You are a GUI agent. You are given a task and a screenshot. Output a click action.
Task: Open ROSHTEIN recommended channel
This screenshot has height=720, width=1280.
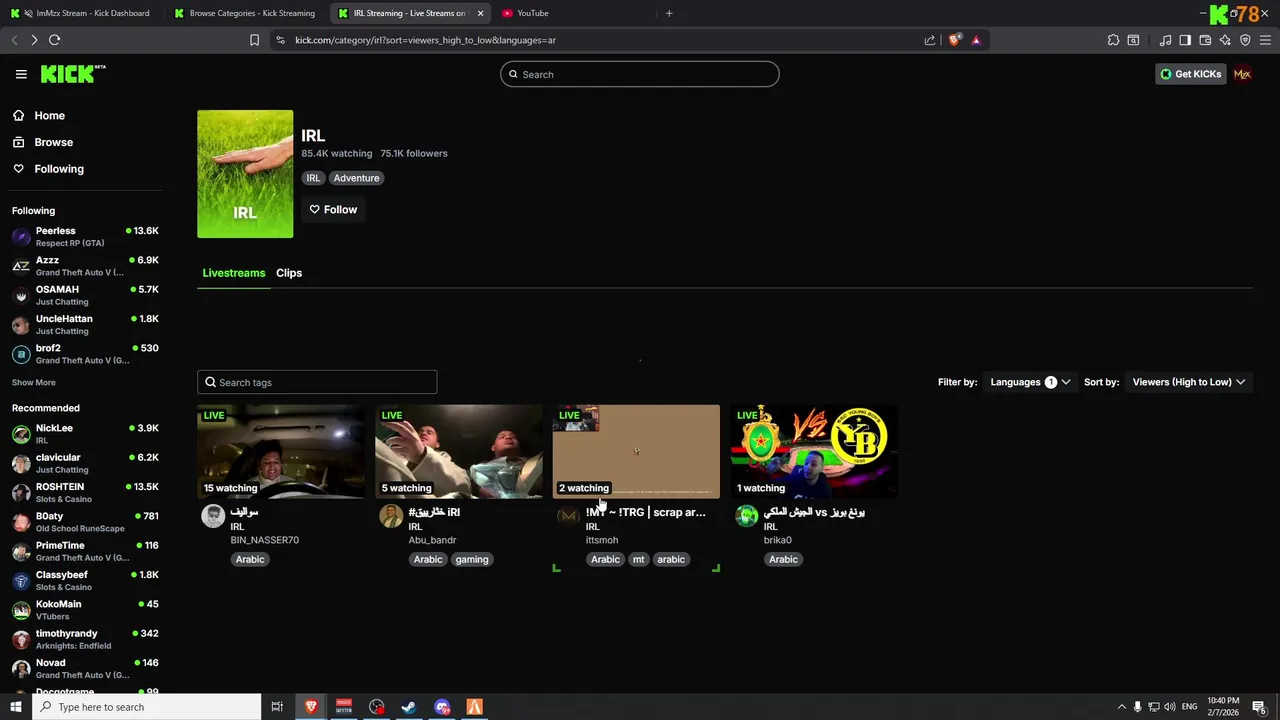pyautogui.click(x=85, y=492)
